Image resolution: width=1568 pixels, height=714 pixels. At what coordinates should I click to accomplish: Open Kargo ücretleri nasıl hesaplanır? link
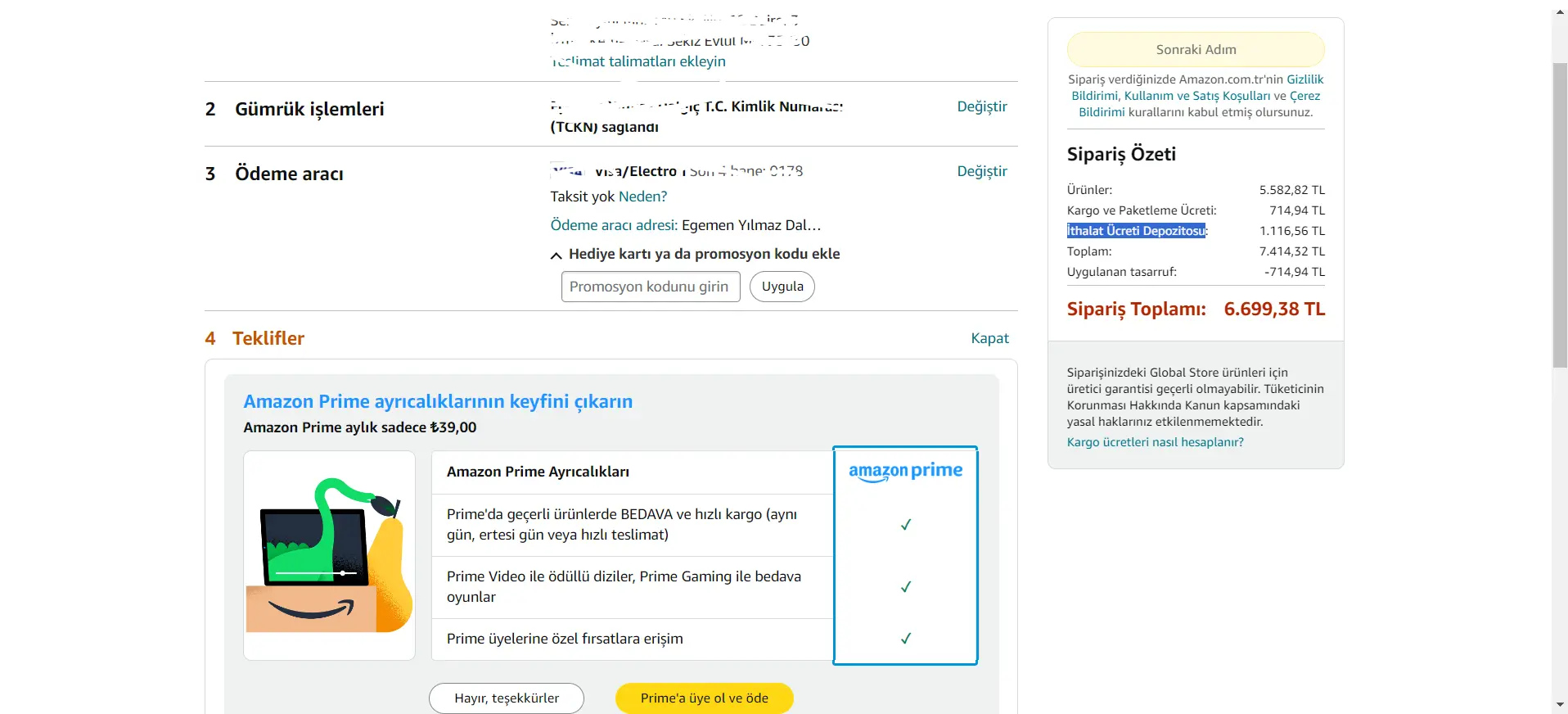click(x=1155, y=442)
